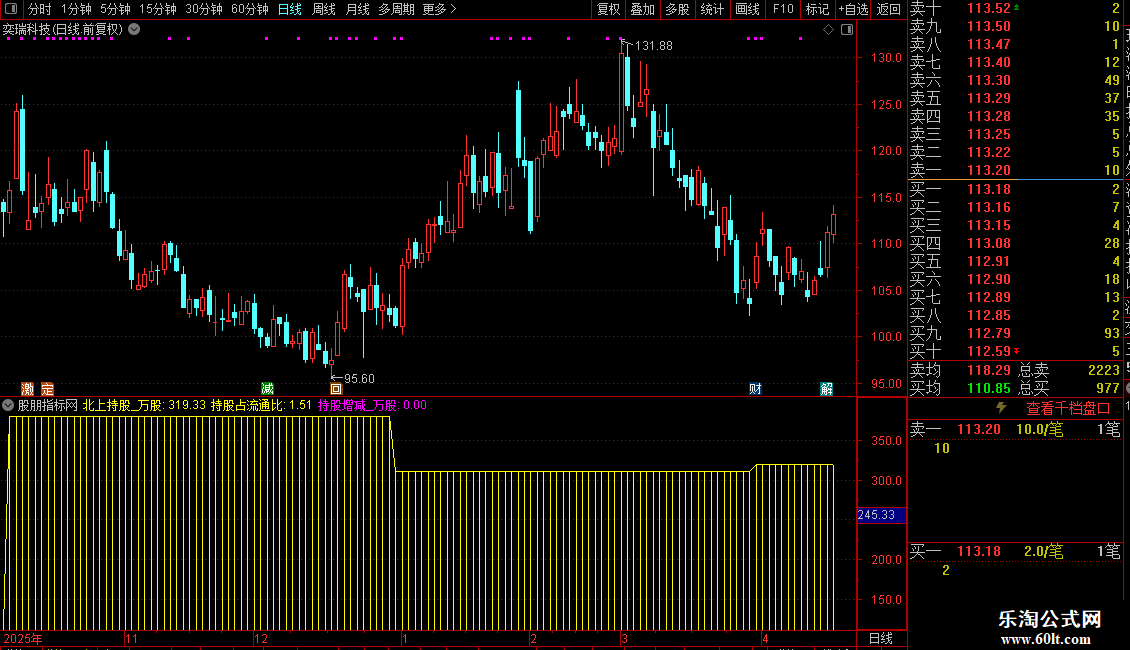
Task: Switch to 分时 intraday view
Action: 39,9
